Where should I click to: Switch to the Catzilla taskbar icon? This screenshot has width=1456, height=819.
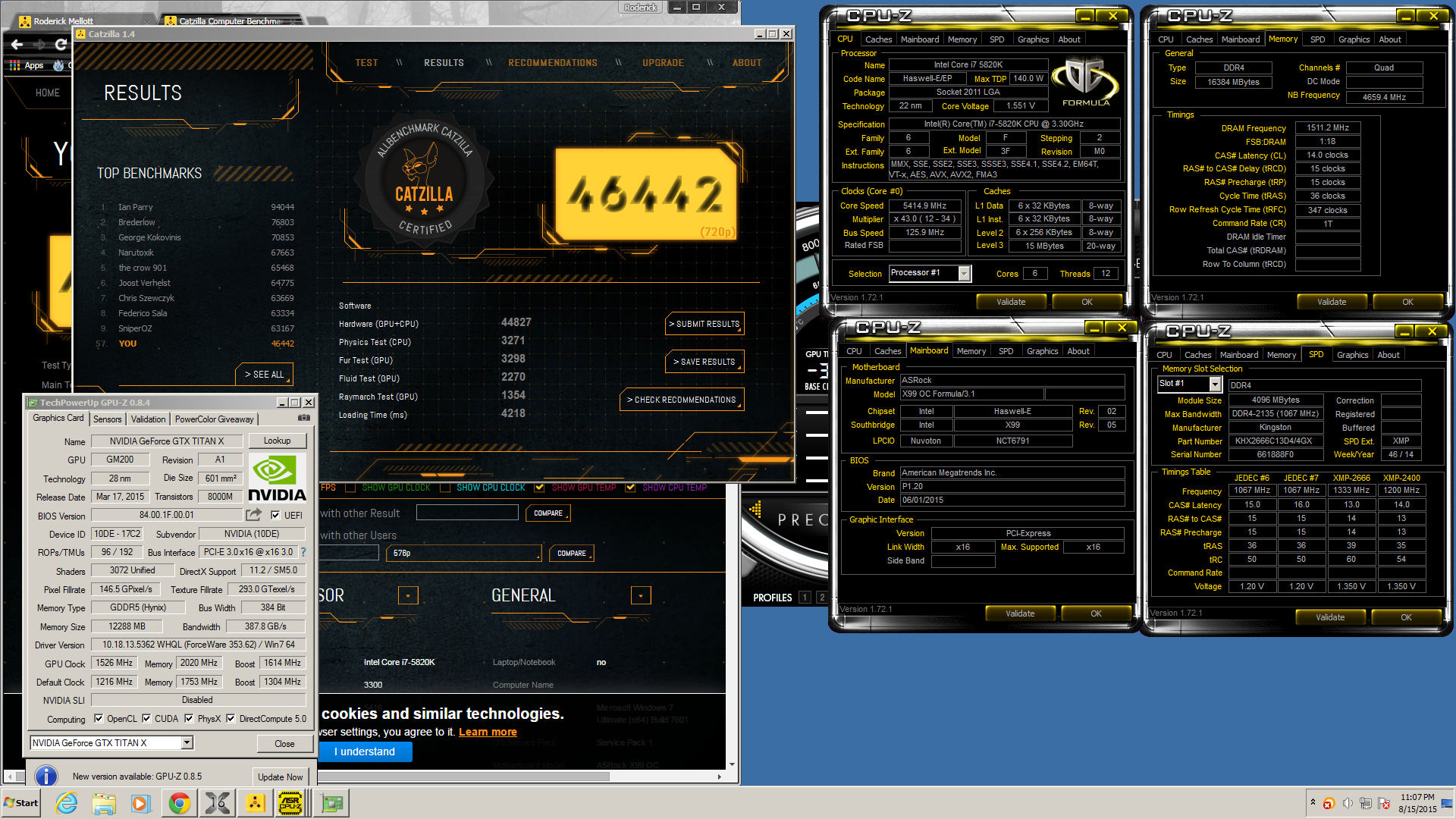click(255, 803)
